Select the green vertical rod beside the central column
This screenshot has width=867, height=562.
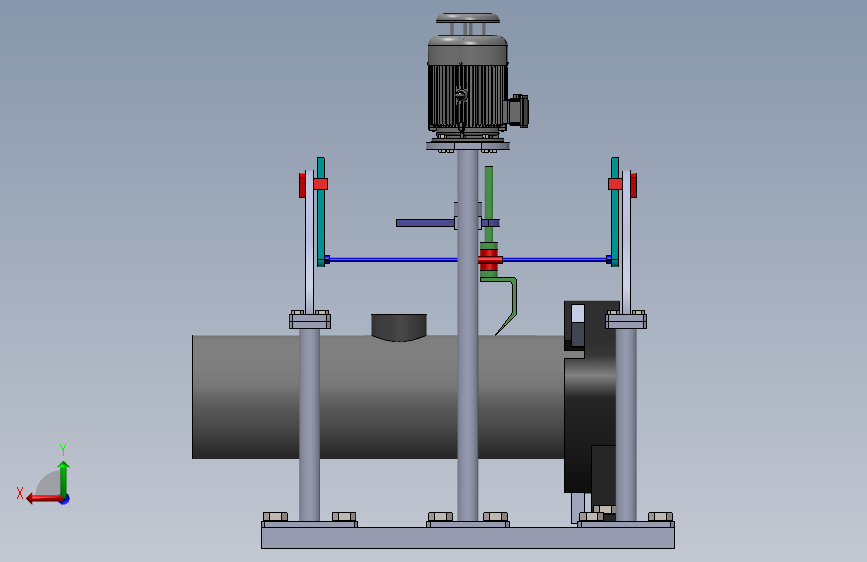point(489,204)
